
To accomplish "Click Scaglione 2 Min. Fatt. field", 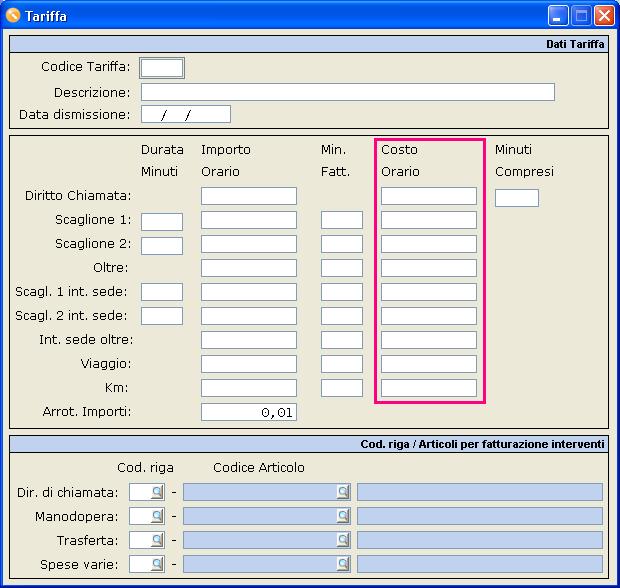I will click(x=342, y=244).
